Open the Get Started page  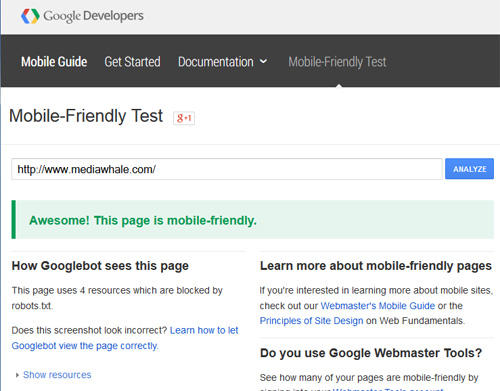[132, 62]
